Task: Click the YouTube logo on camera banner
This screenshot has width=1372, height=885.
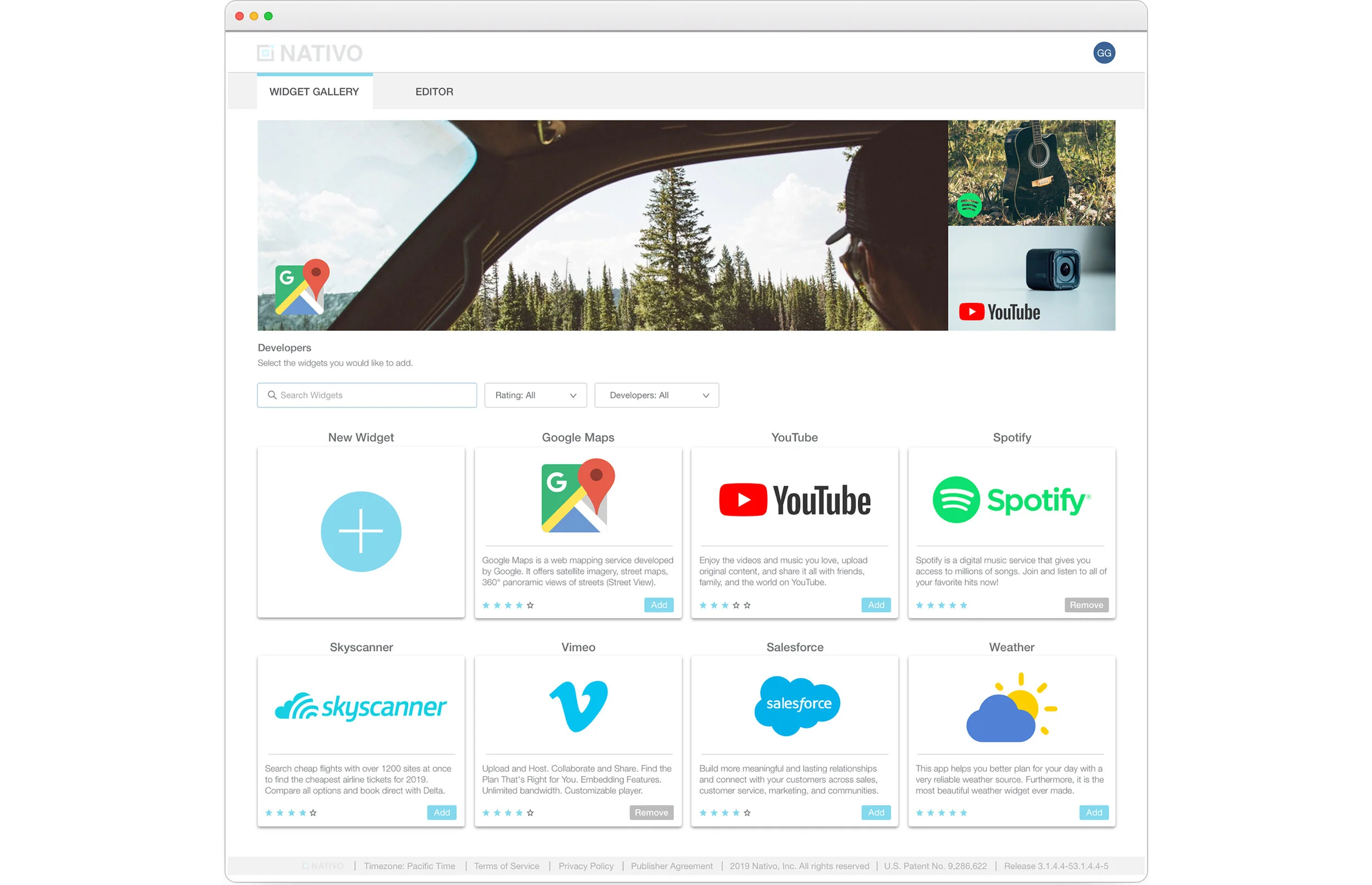Action: coord(999,312)
